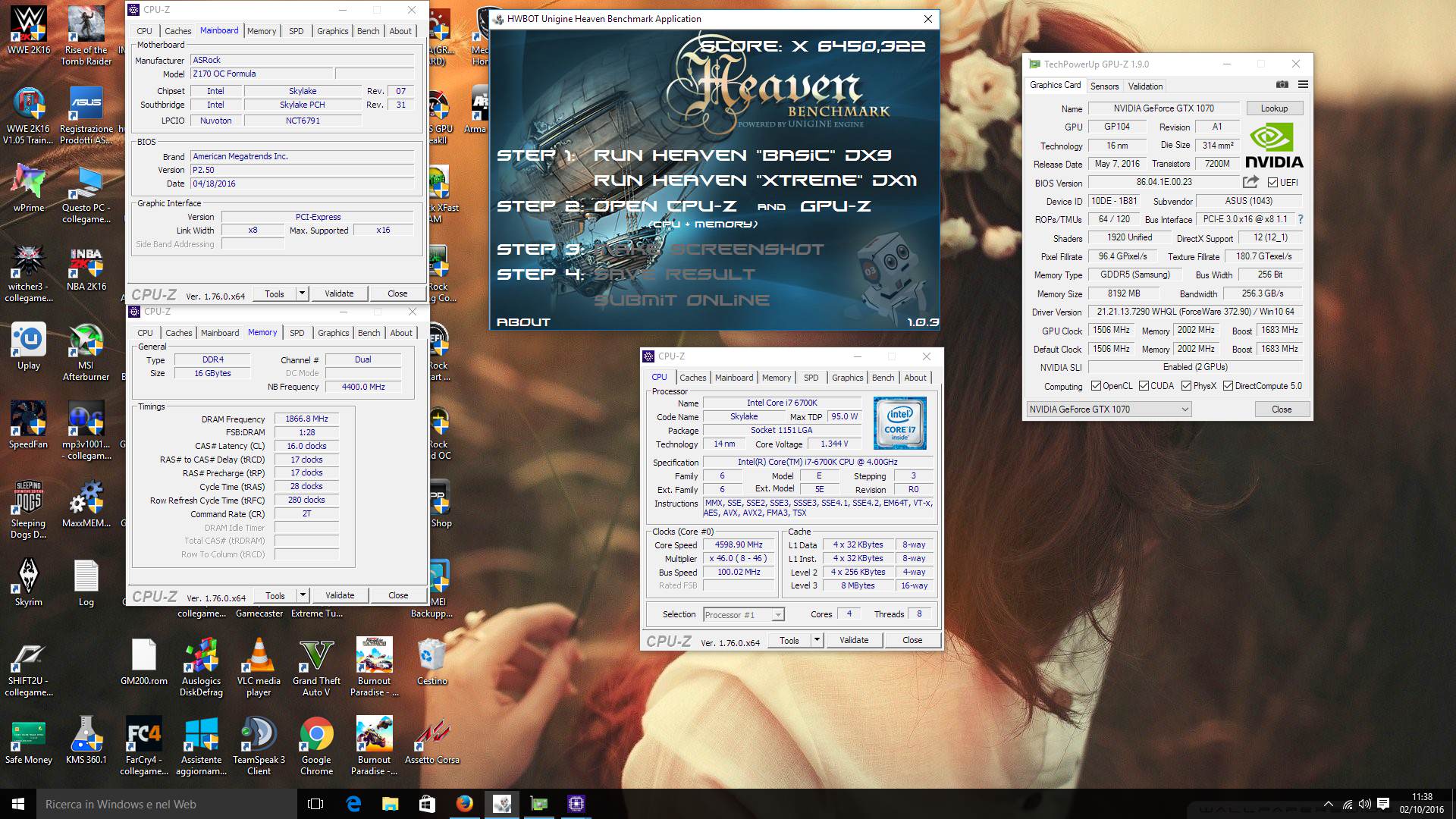Image resolution: width=1456 pixels, height=819 pixels.
Task: Click Validate in CPU tab CPU-Z window
Action: (854, 640)
